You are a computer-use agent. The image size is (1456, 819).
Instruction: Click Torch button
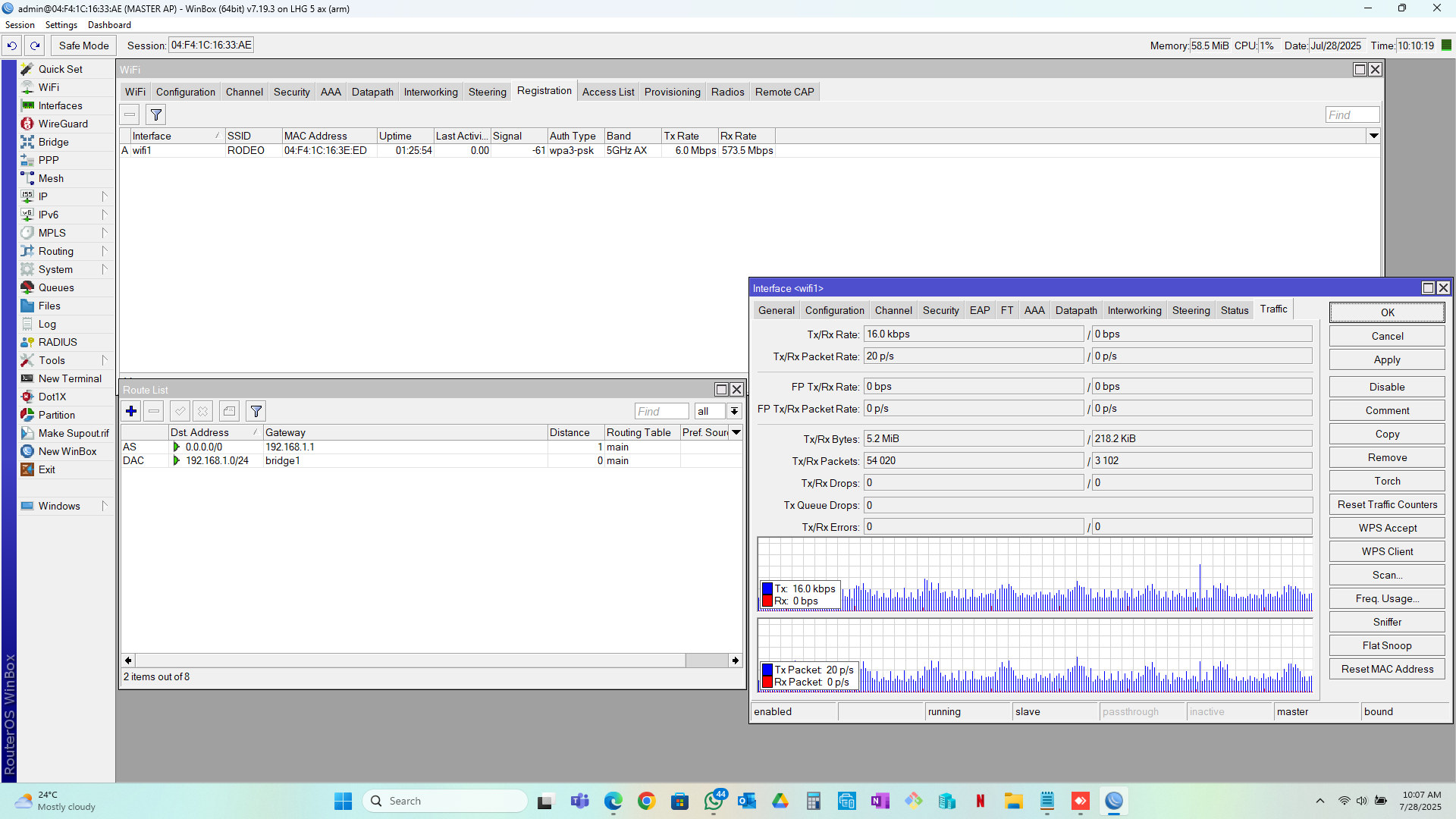click(1387, 481)
